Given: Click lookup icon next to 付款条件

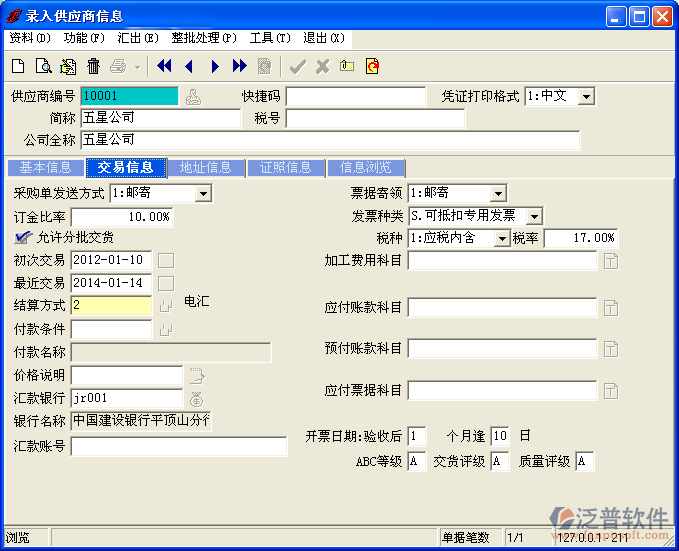Looking at the screenshot, I should click(166, 331).
